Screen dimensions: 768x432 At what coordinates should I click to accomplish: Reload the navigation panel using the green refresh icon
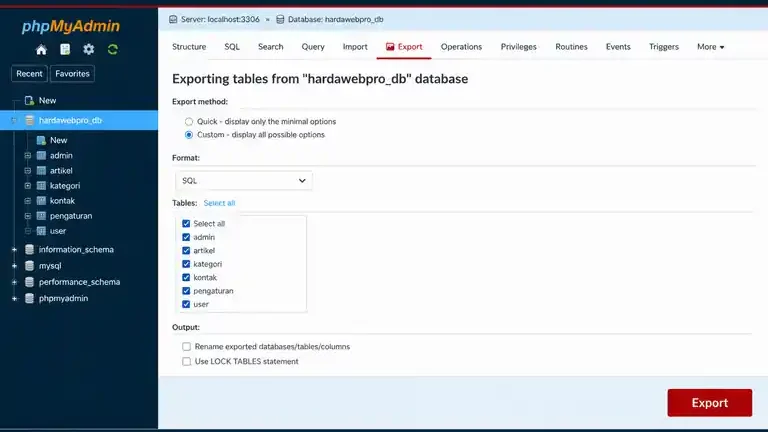(x=113, y=49)
